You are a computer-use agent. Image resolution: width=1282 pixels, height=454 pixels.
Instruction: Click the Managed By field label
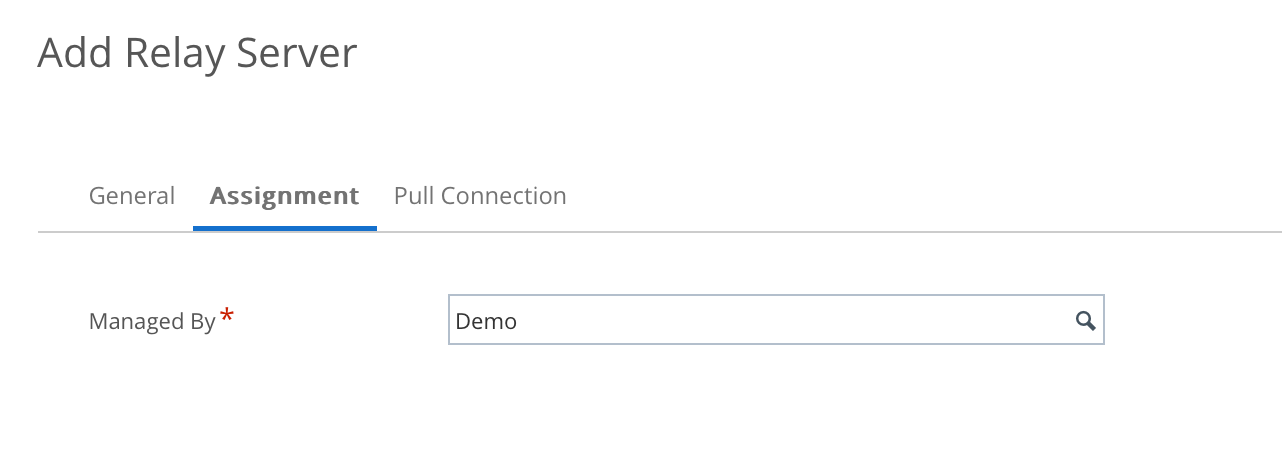152,322
